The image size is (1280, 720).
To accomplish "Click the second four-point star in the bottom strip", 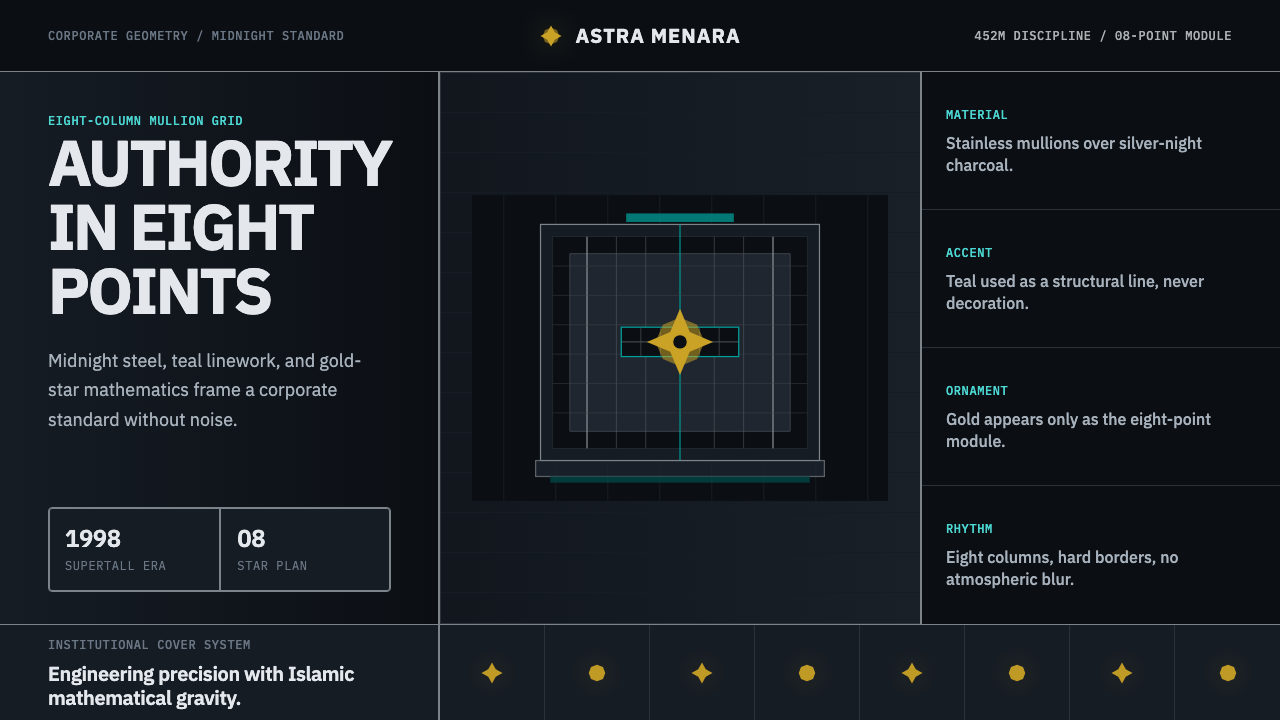I will point(702,673).
